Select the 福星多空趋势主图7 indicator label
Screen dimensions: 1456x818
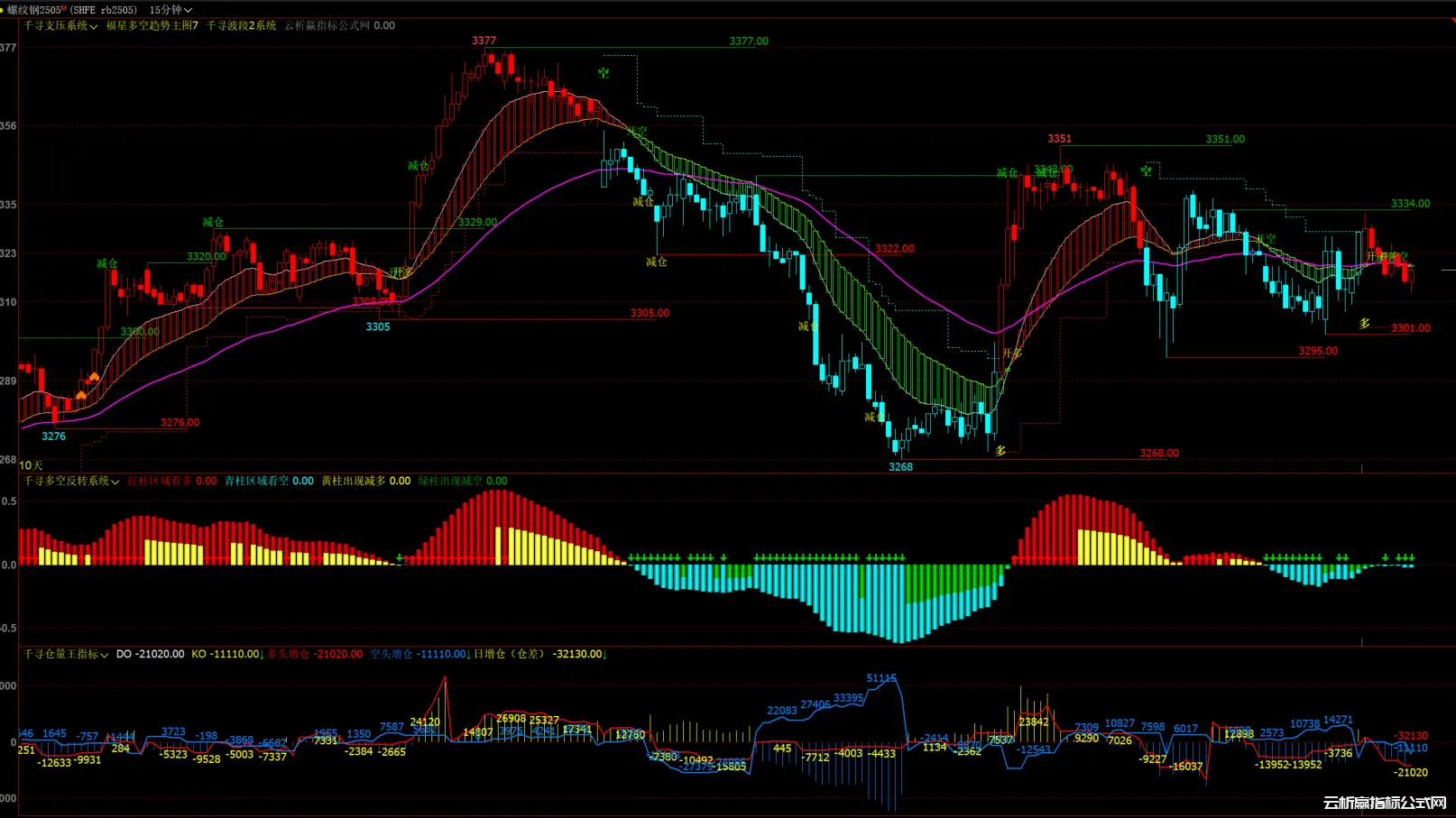pos(152,26)
